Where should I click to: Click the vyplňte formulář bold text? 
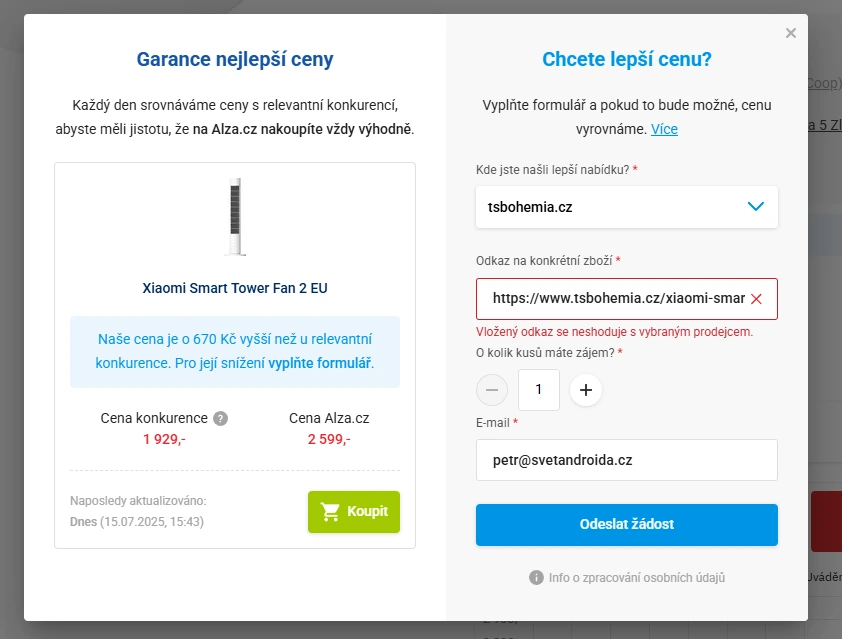320,364
